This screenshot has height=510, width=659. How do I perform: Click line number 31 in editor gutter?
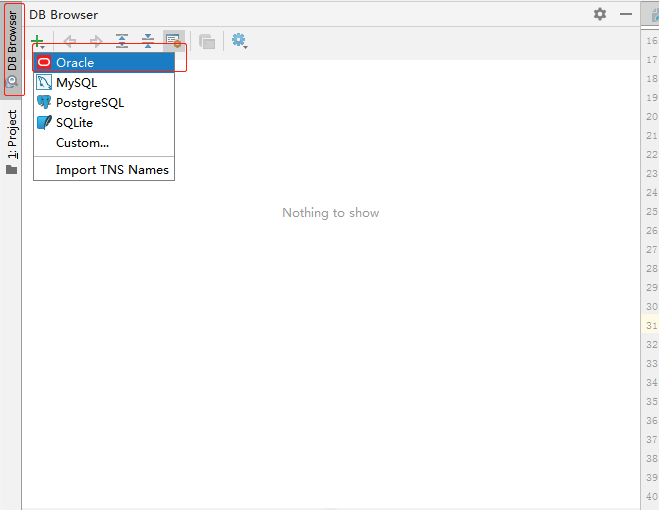pyautogui.click(x=651, y=325)
